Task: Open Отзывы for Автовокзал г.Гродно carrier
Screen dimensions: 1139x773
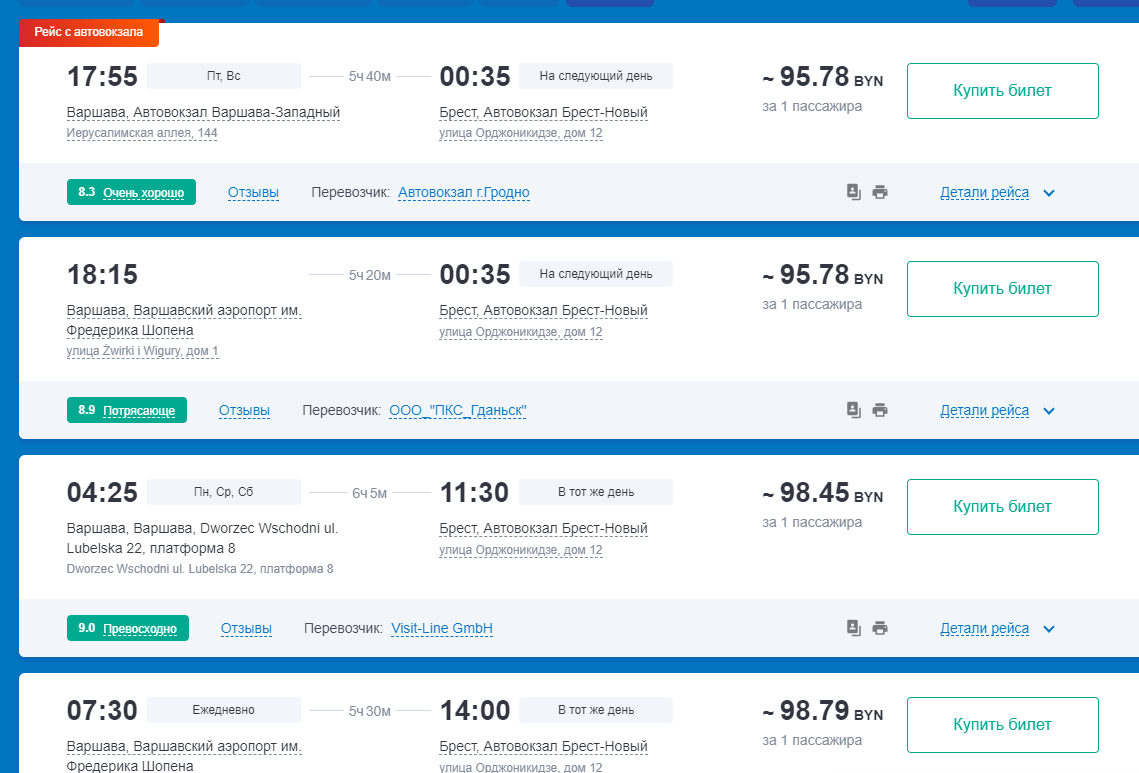Action: pos(253,193)
